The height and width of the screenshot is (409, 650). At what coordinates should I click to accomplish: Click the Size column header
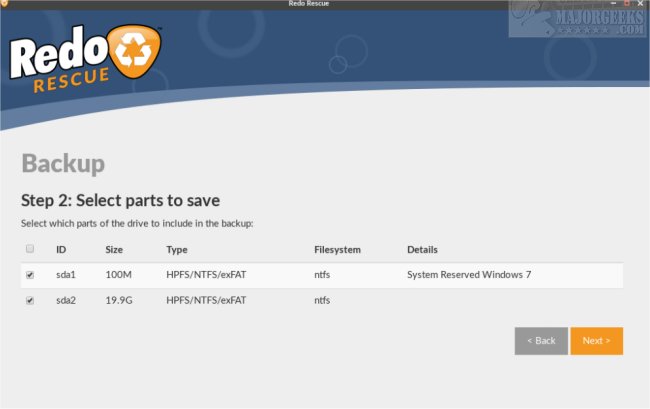(114, 249)
